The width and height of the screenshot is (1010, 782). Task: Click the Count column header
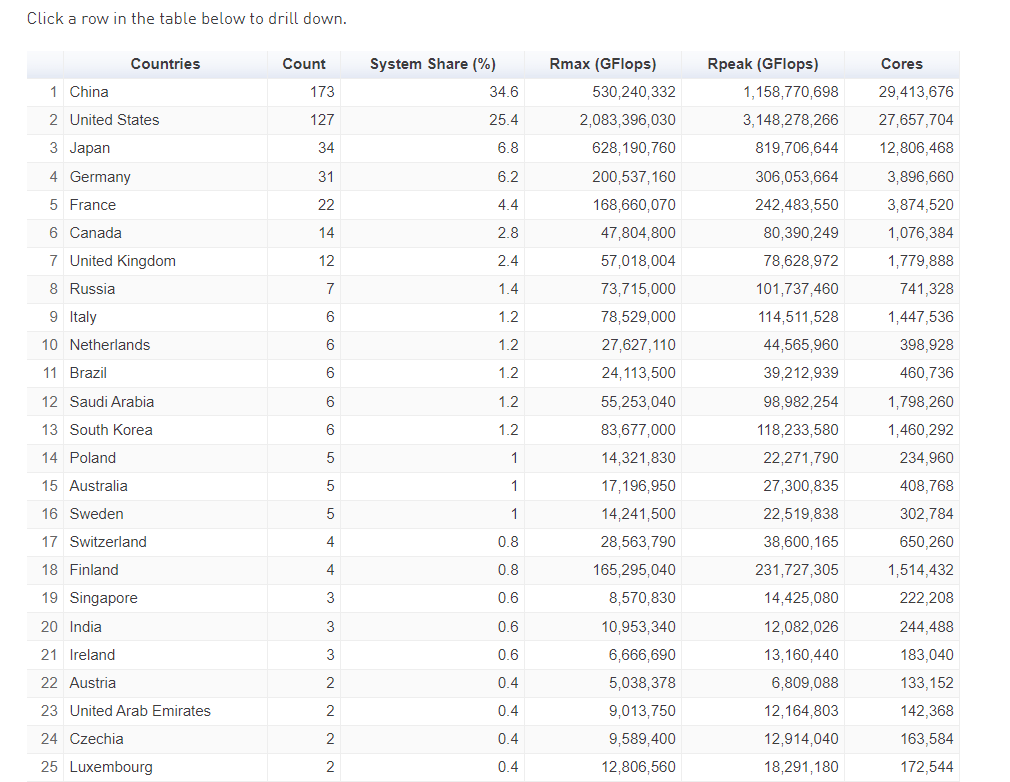pos(303,64)
